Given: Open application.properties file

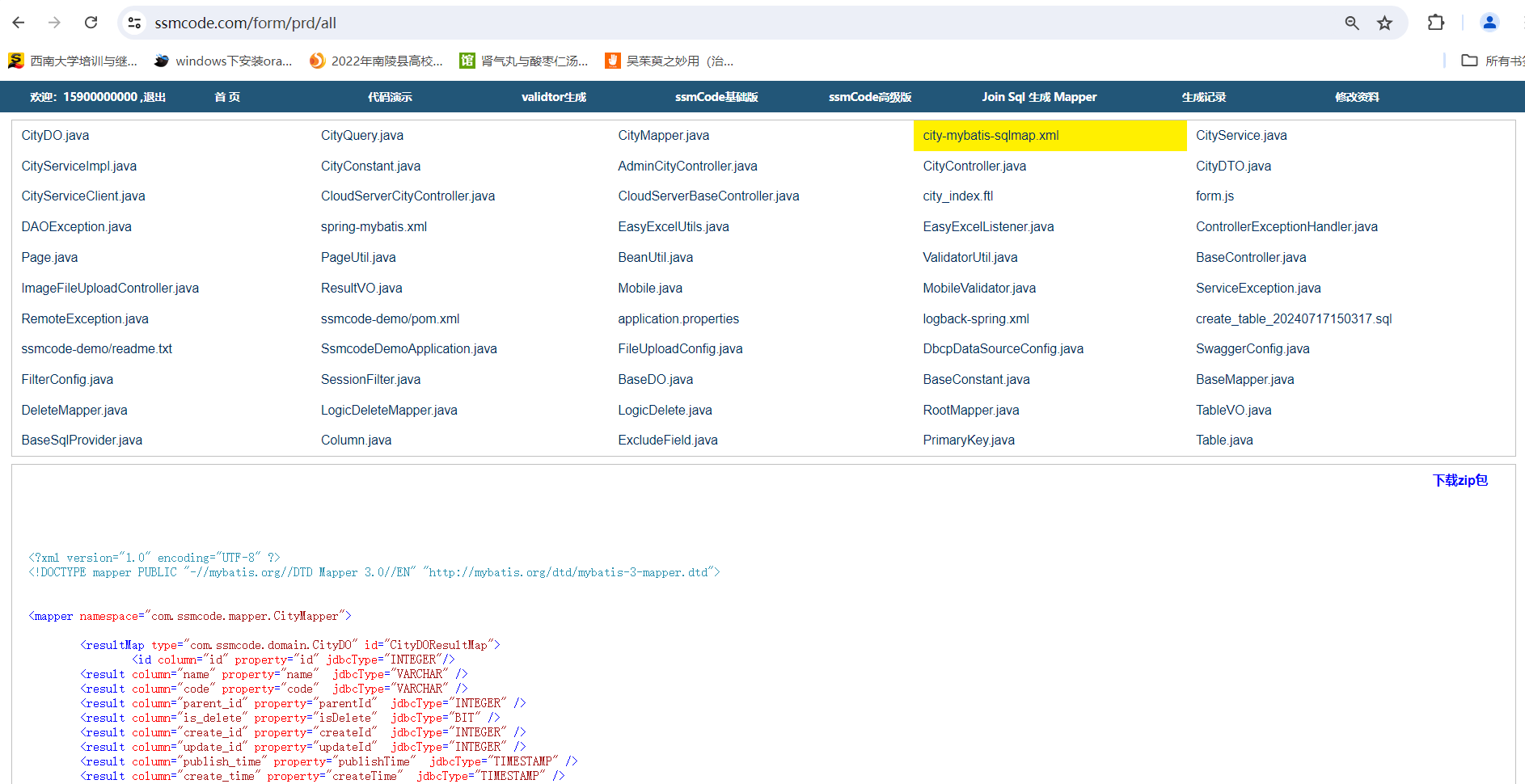Looking at the screenshot, I should [678, 319].
